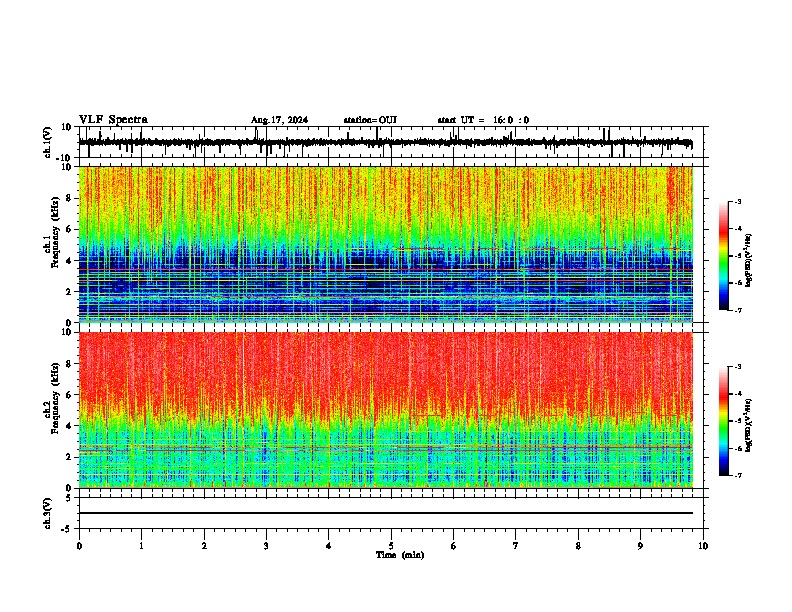Click the 'Time (min)' axis label
This screenshot has height=612, width=792.
400,555
